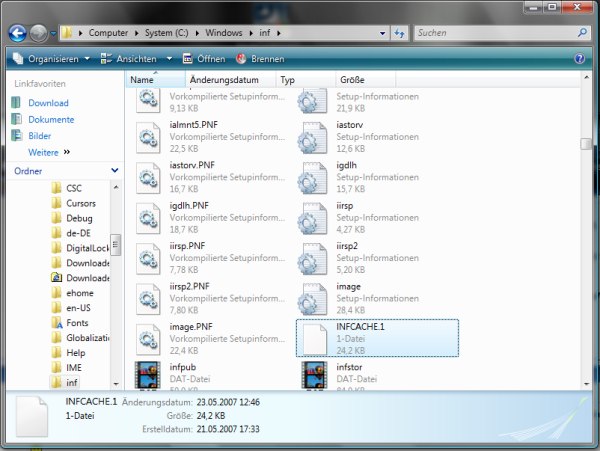
Task: Select the de-DE folder in tree
Action: [x=78, y=233]
